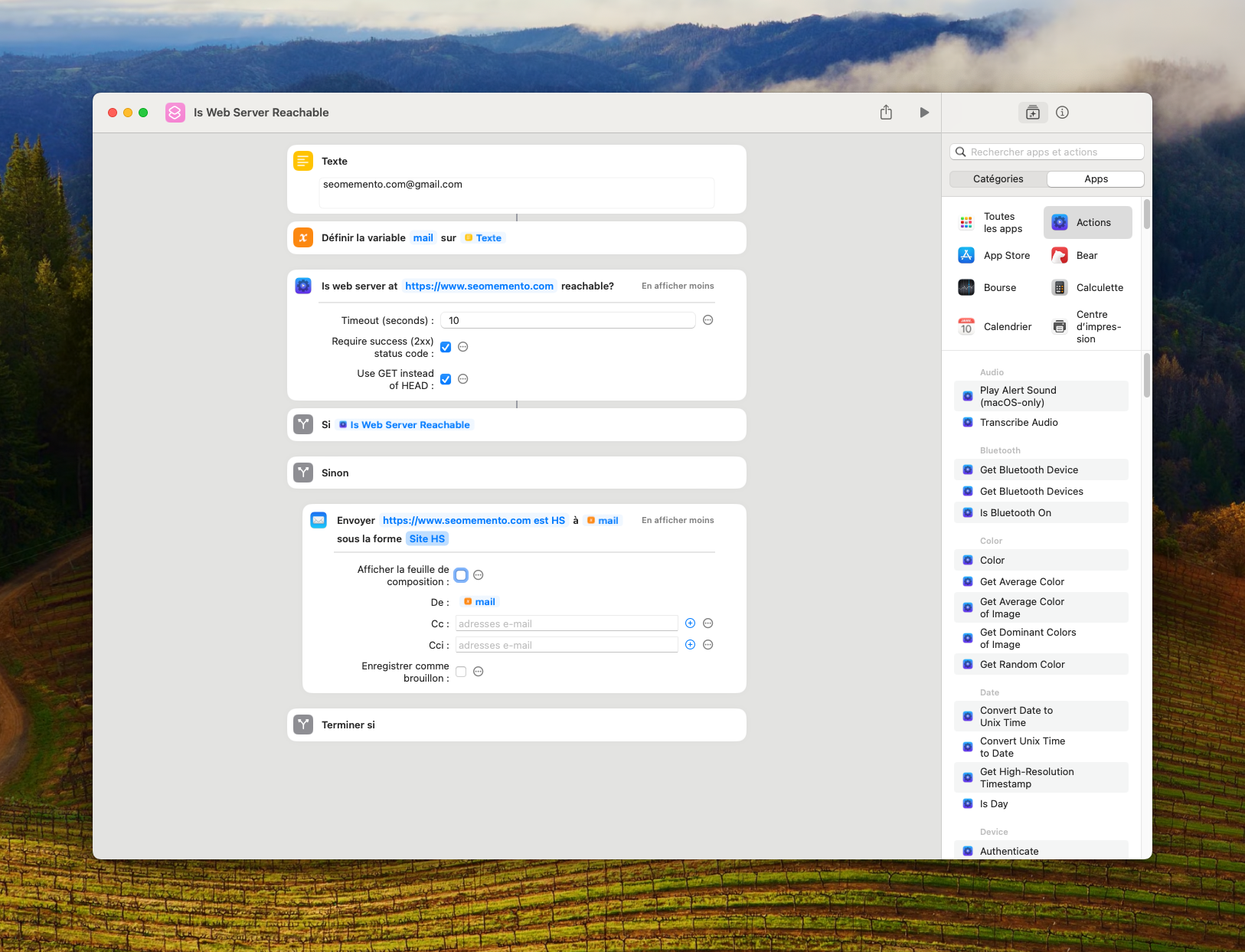Switch to the Catégories tab
The image size is (1245, 952).
coord(998,178)
